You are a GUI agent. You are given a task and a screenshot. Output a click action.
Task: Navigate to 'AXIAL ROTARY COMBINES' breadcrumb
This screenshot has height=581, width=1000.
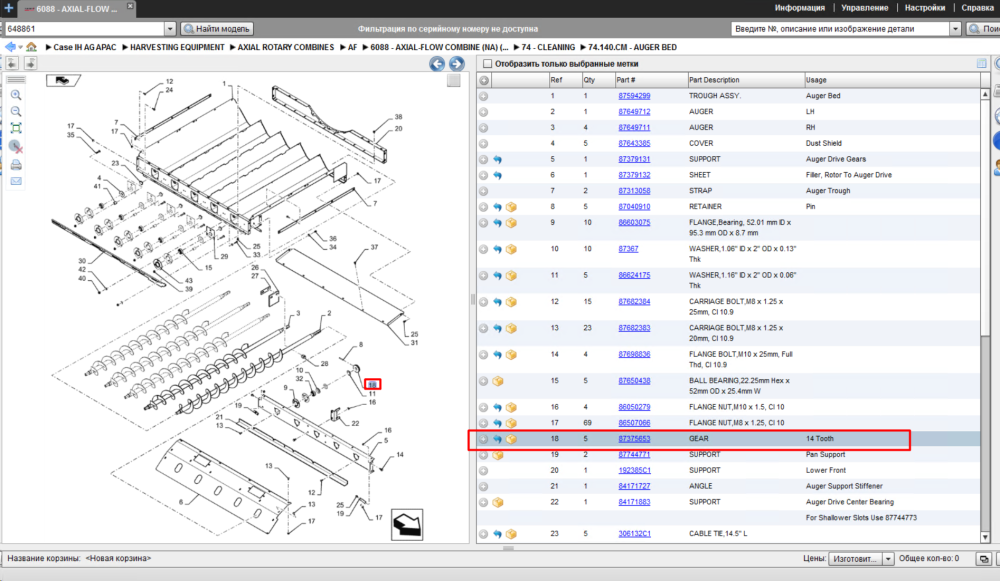(286, 48)
